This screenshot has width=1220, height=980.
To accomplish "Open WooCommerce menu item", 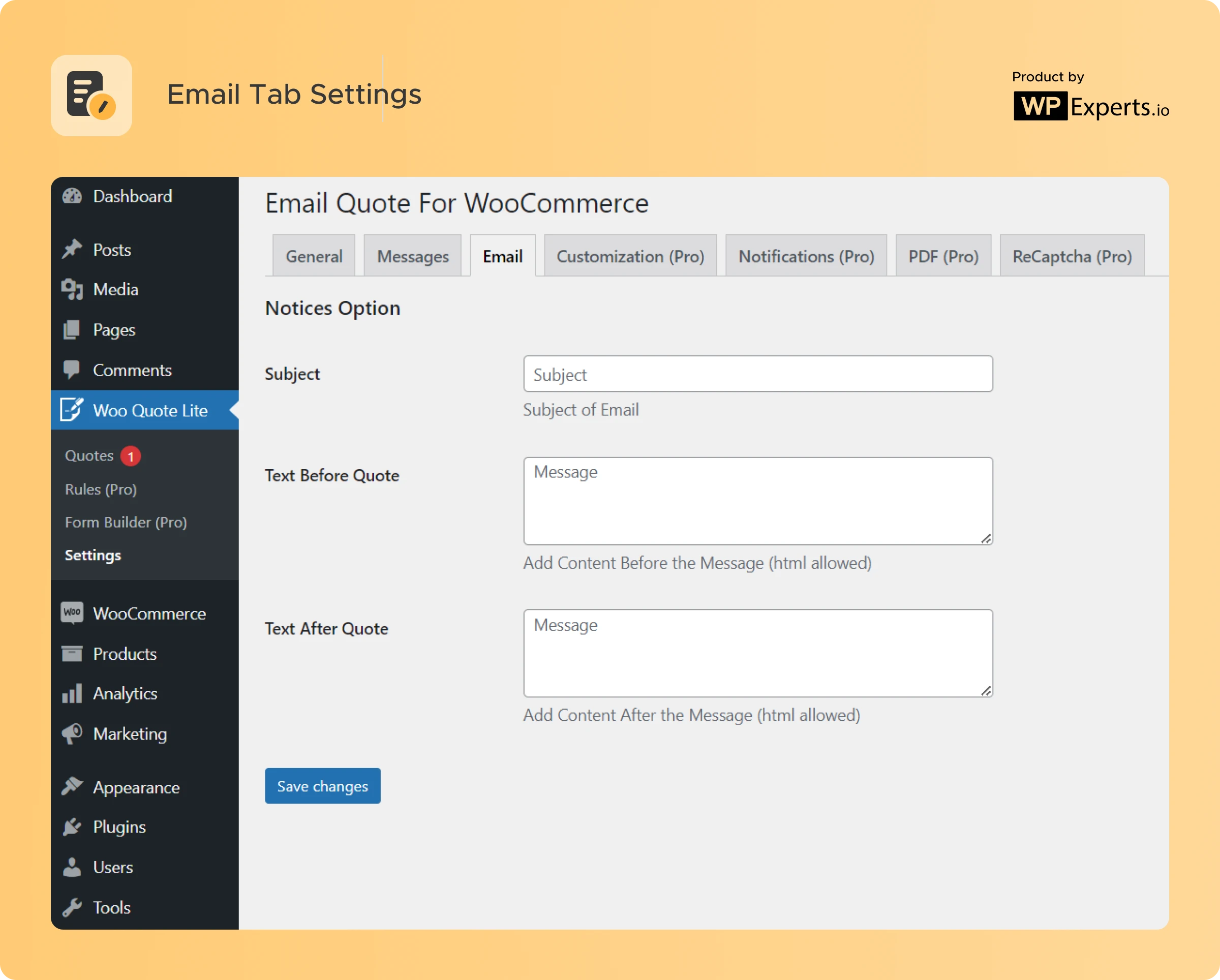I will 145,614.
